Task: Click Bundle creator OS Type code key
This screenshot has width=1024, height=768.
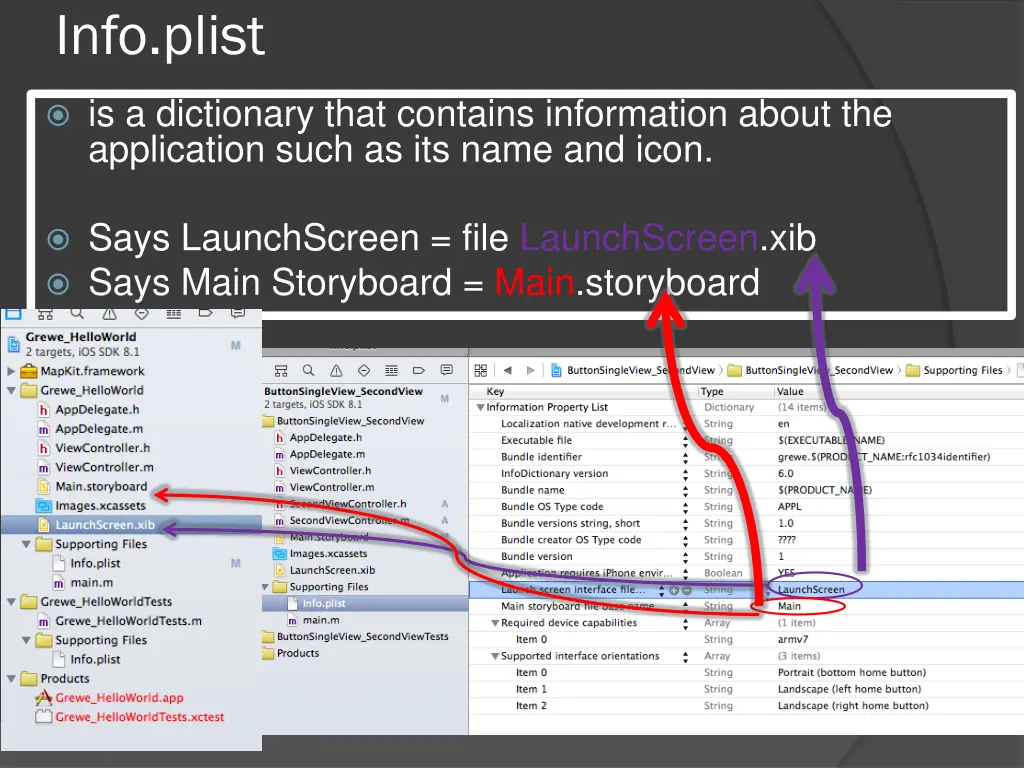Action: point(571,540)
